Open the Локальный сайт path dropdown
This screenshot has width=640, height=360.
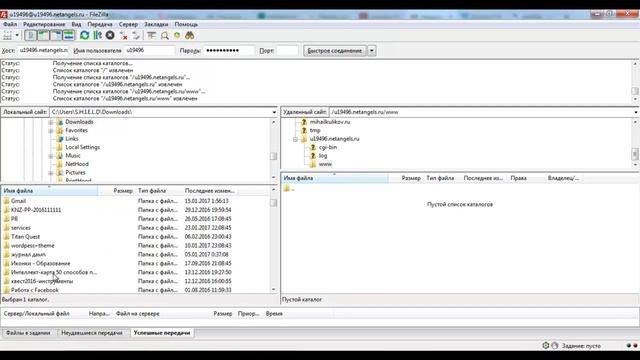pos(274,112)
